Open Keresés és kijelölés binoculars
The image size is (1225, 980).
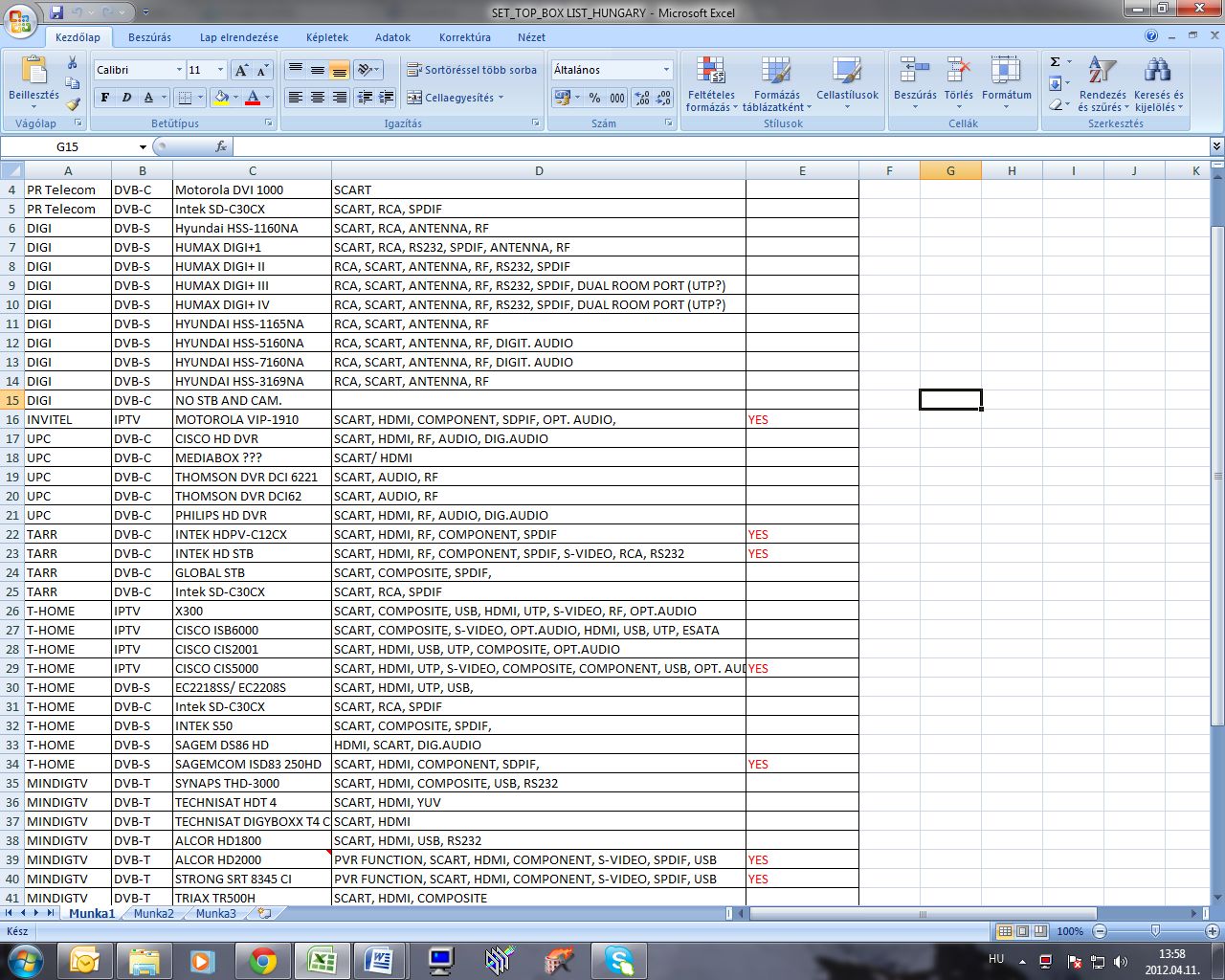point(1158,84)
